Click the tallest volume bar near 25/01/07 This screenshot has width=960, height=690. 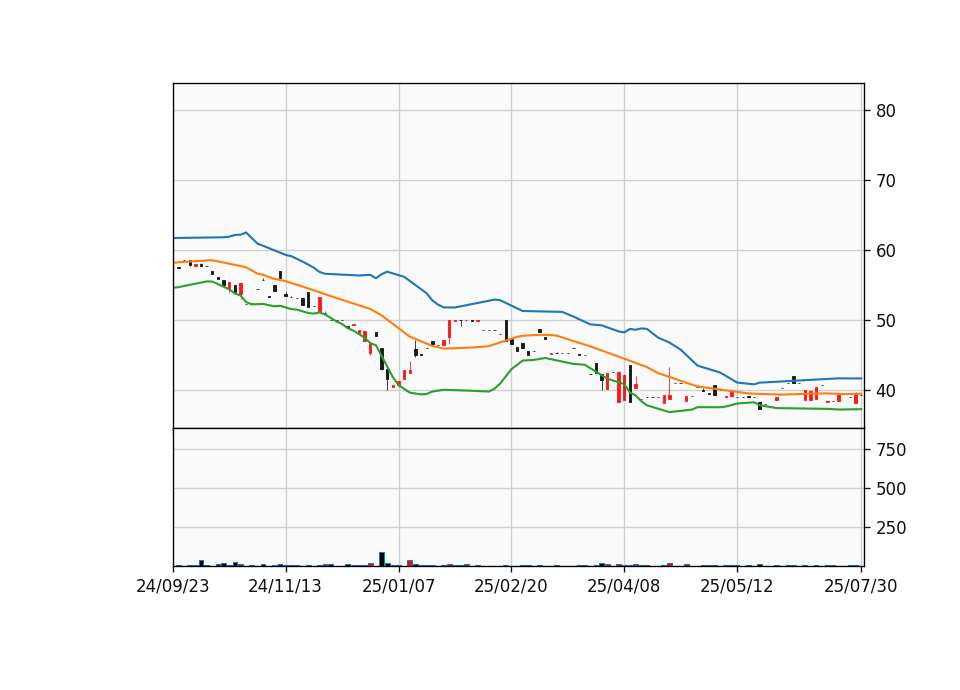pyautogui.click(x=382, y=559)
